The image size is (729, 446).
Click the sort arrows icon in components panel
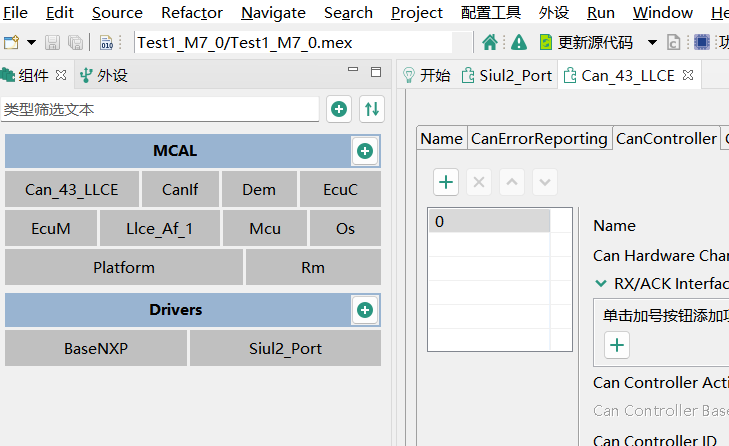(372, 109)
